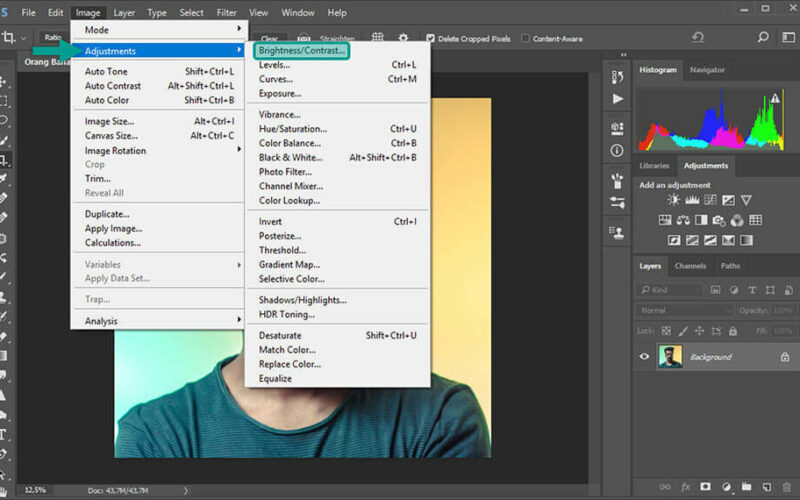Click the Background layer thumbnail
Screen dimensions: 800x500
[670, 356]
